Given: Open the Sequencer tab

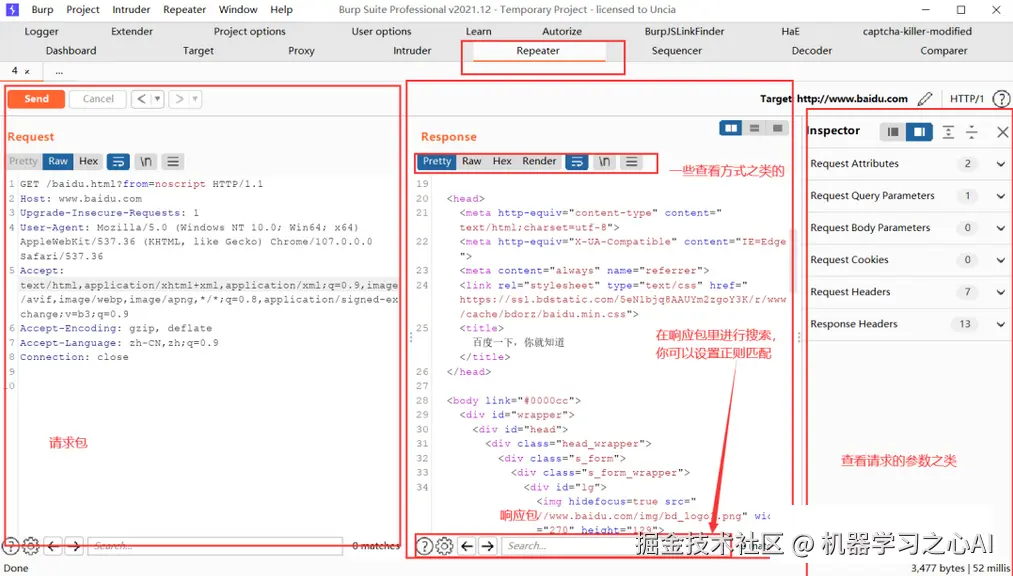Looking at the screenshot, I should click(x=676, y=50).
